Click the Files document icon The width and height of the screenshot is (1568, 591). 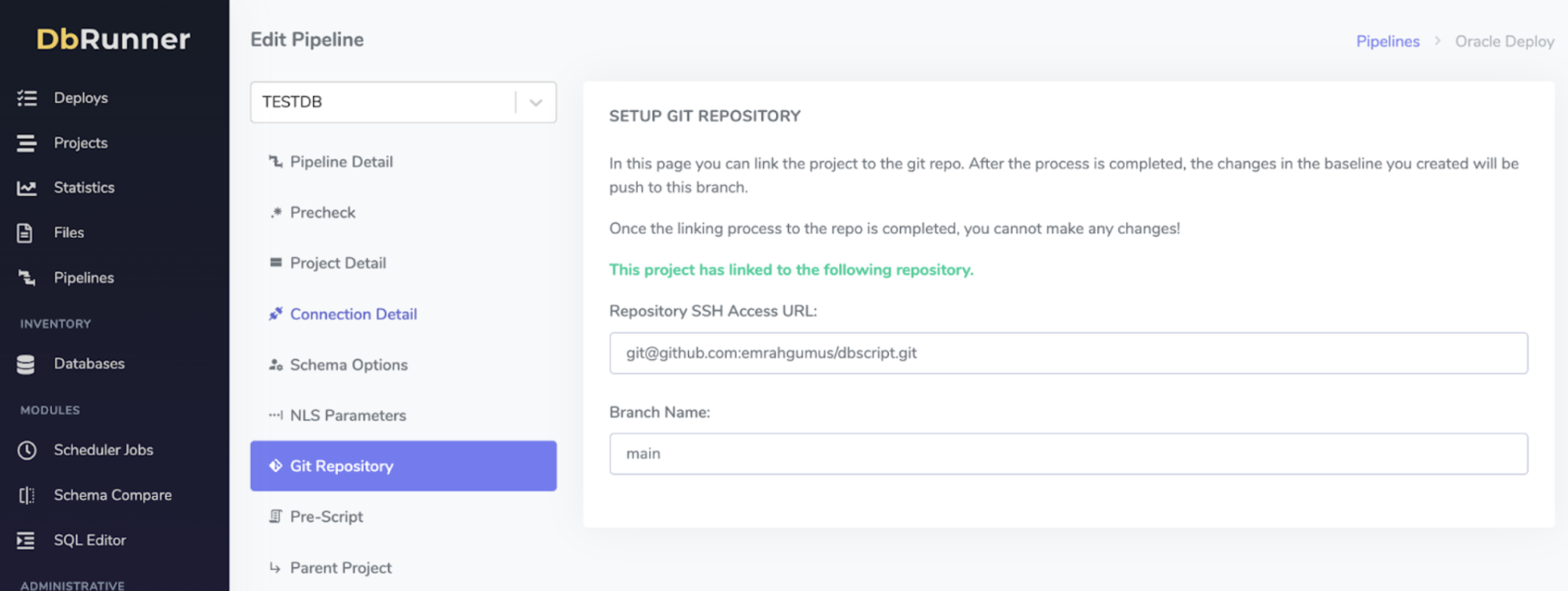[26, 232]
